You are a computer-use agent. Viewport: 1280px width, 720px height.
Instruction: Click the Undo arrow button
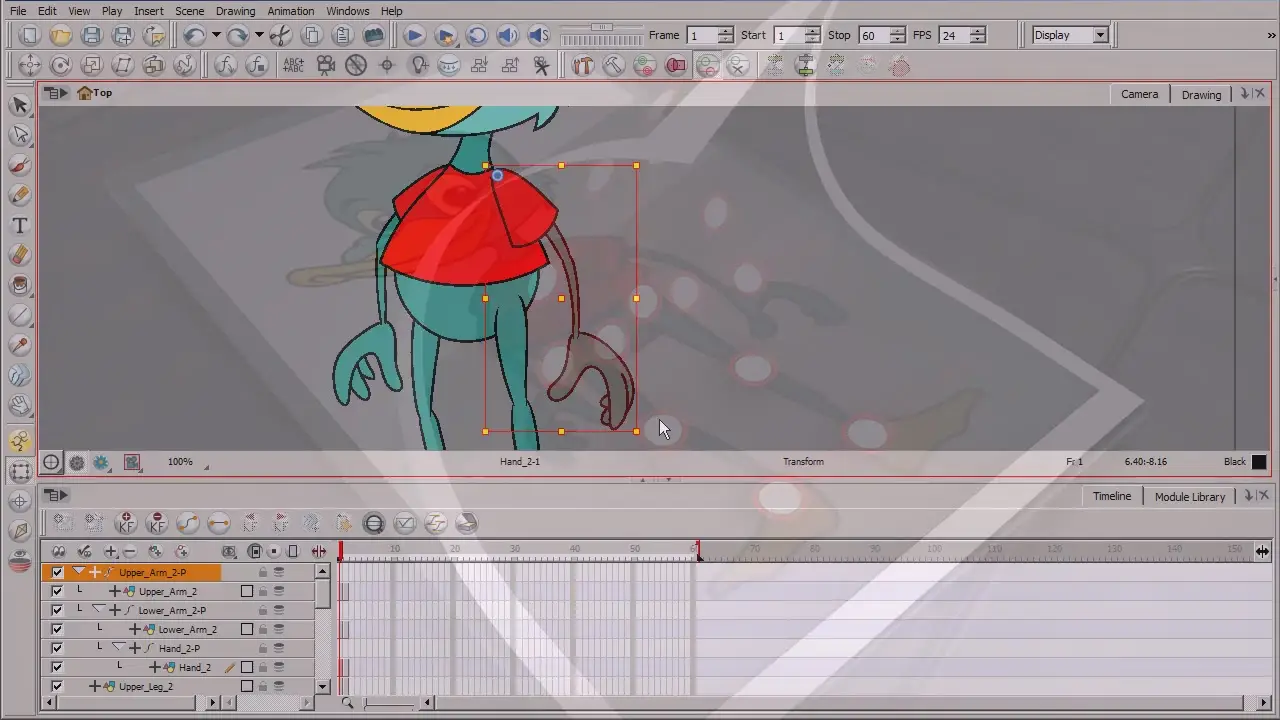click(x=194, y=35)
